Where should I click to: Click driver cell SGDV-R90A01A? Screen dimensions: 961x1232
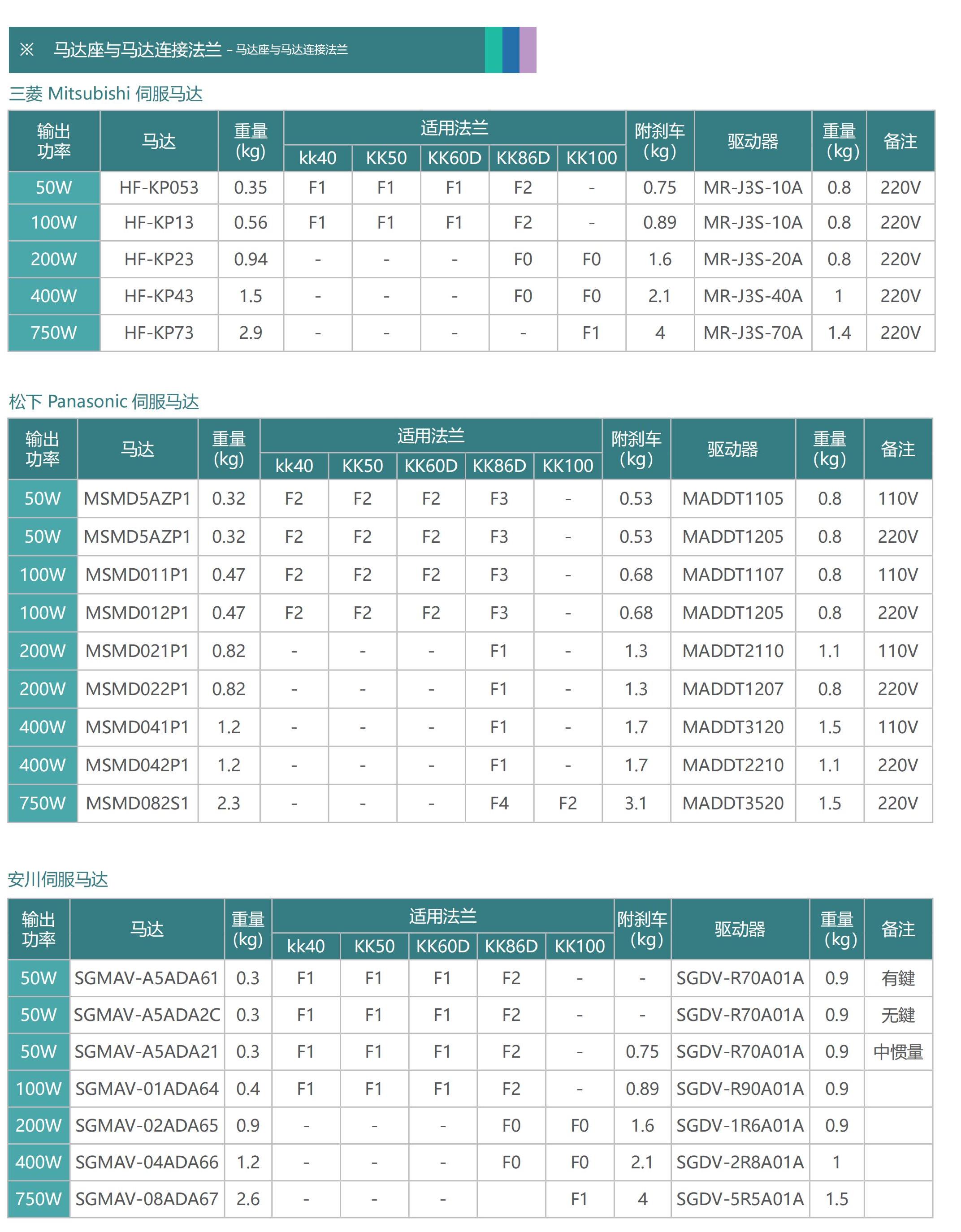pos(740,1088)
